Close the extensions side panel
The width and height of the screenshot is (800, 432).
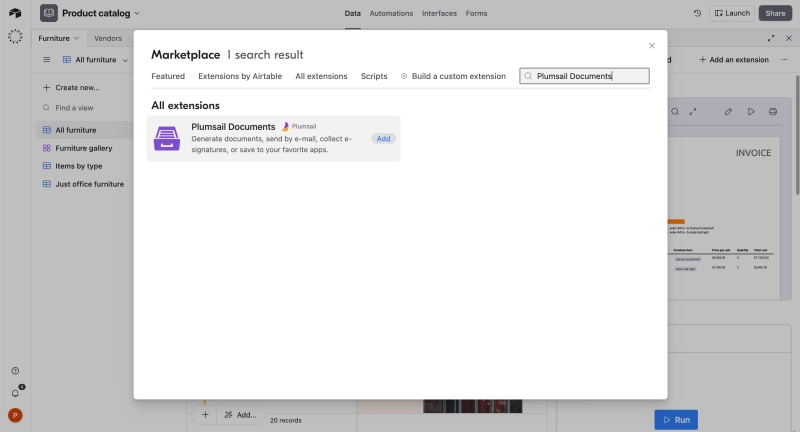[x=789, y=38]
